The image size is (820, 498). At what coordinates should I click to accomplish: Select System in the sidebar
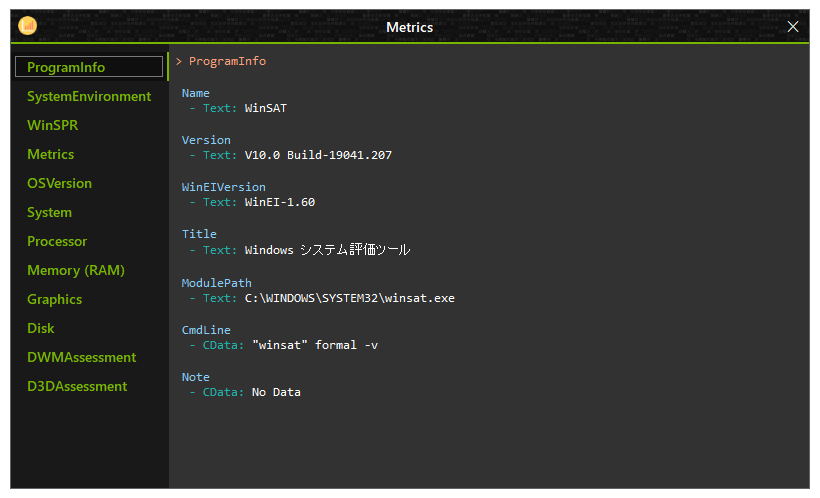[x=50, y=212]
